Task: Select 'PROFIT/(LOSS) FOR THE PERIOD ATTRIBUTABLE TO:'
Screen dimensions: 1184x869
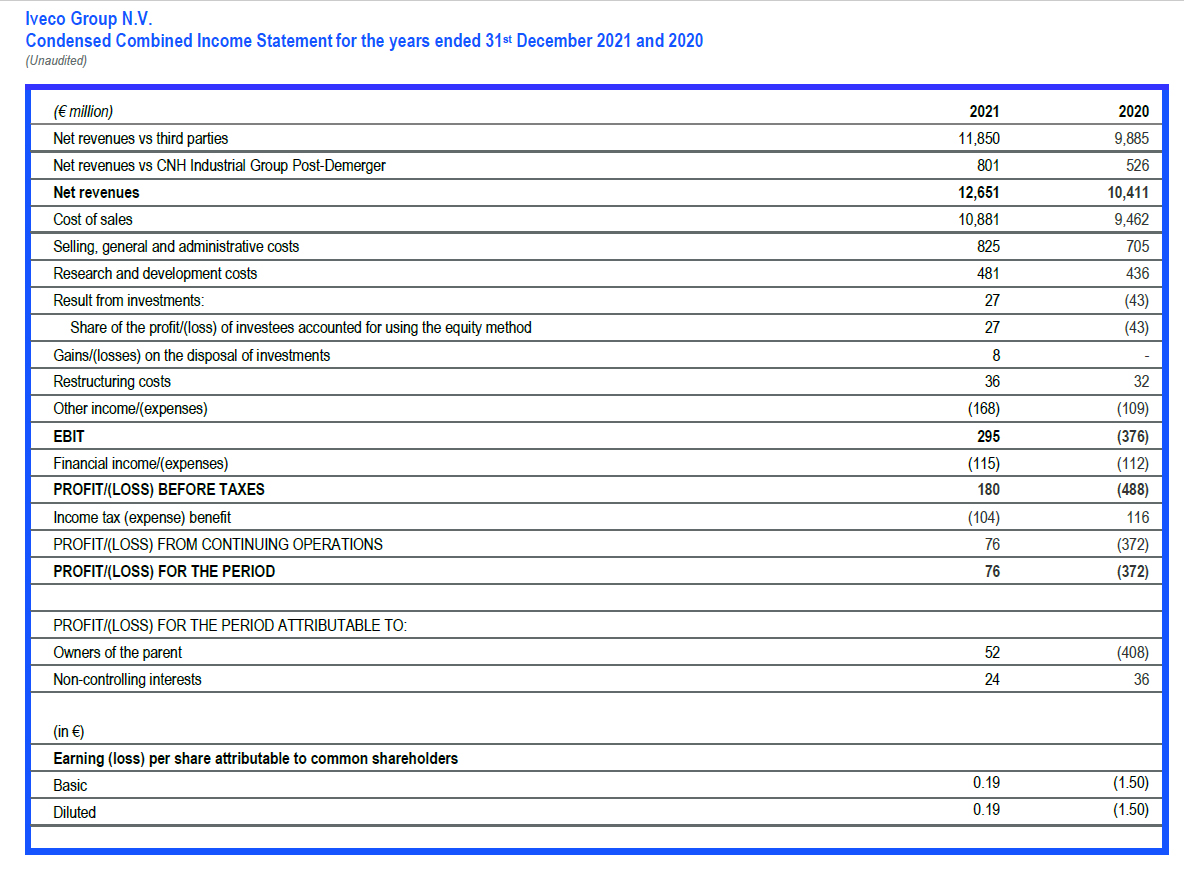Action: pos(230,626)
